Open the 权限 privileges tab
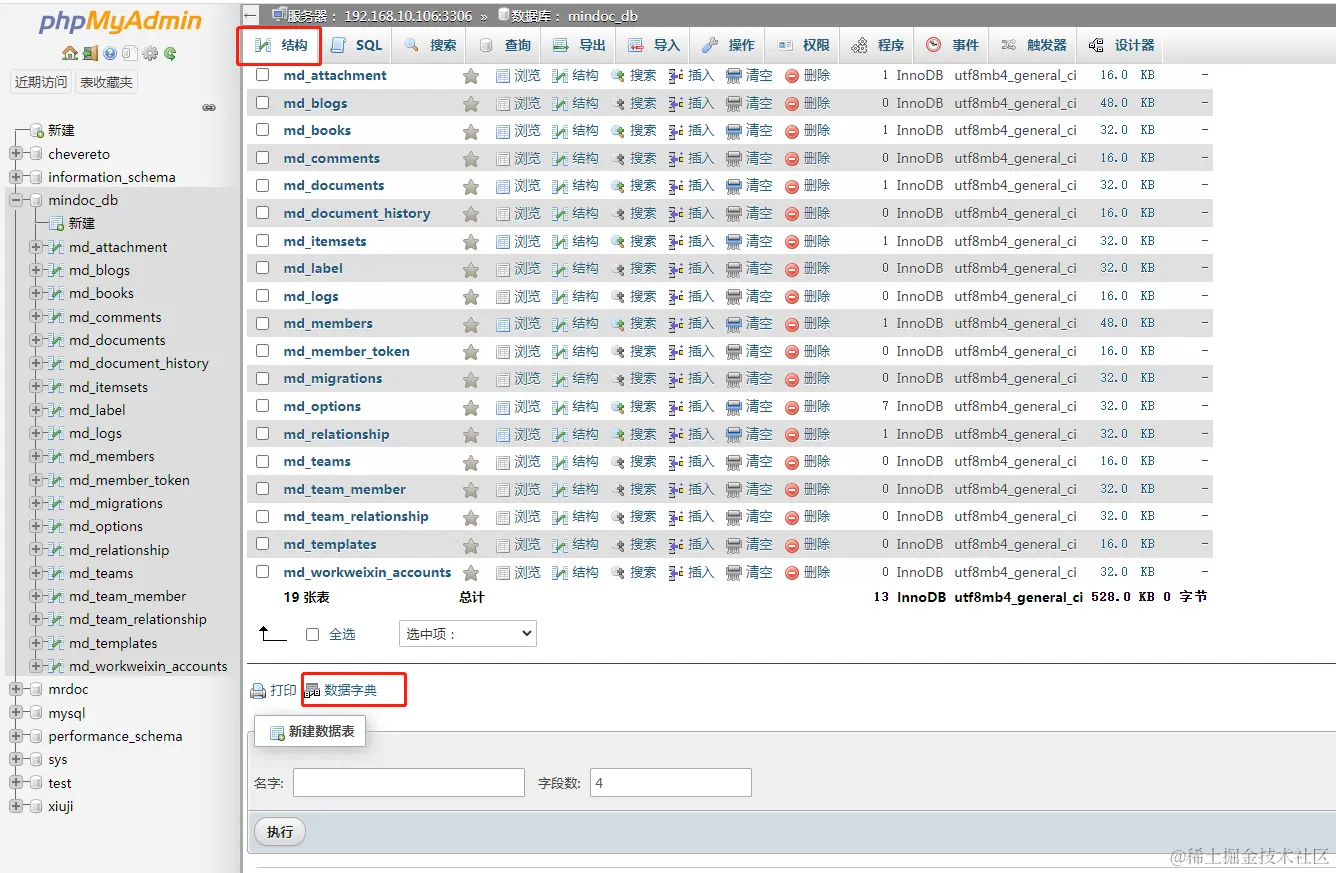The width and height of the screenshot is (1336, 873). pyautogui.click(x=803, y=45)
